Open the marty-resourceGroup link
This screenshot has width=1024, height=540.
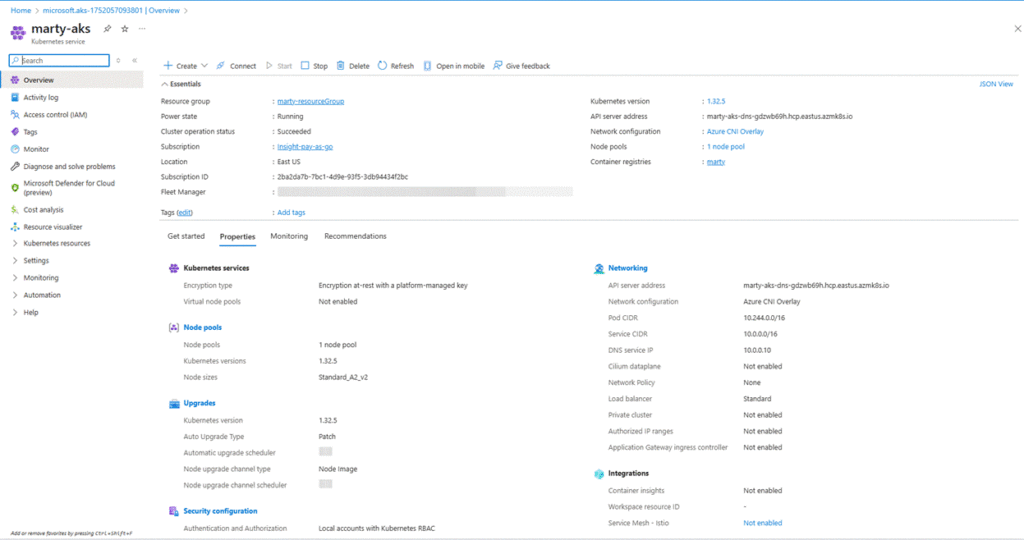click(x=311, y=101)
